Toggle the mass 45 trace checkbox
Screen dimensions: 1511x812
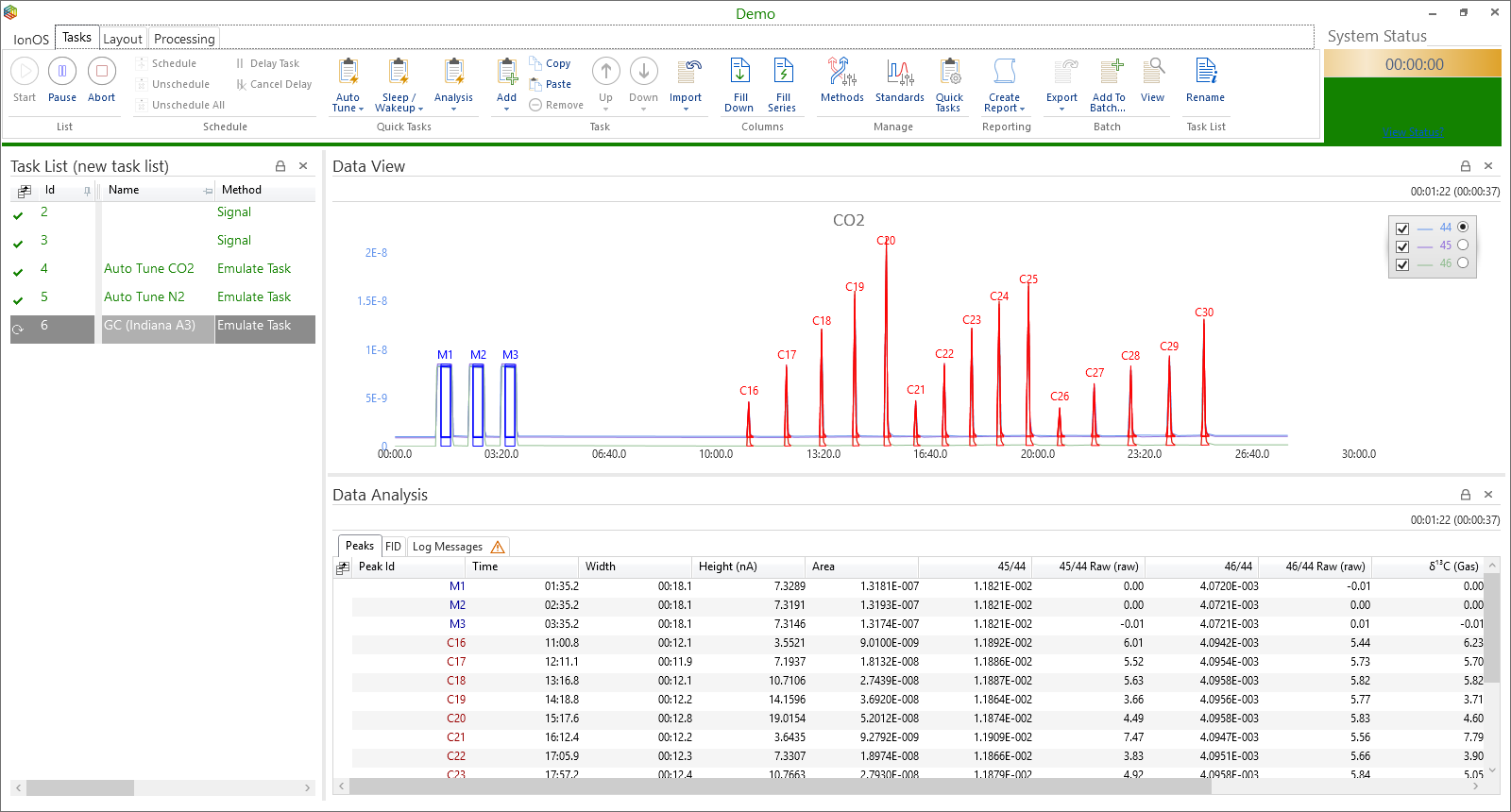[x=1402, y=246]
